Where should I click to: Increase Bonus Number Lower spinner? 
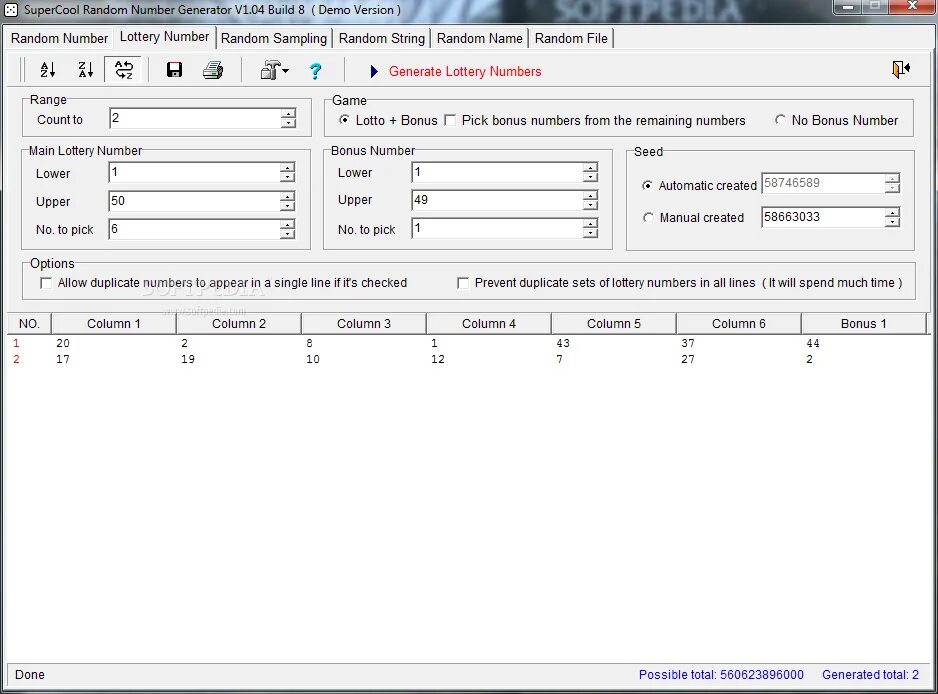tap(590, 168)
